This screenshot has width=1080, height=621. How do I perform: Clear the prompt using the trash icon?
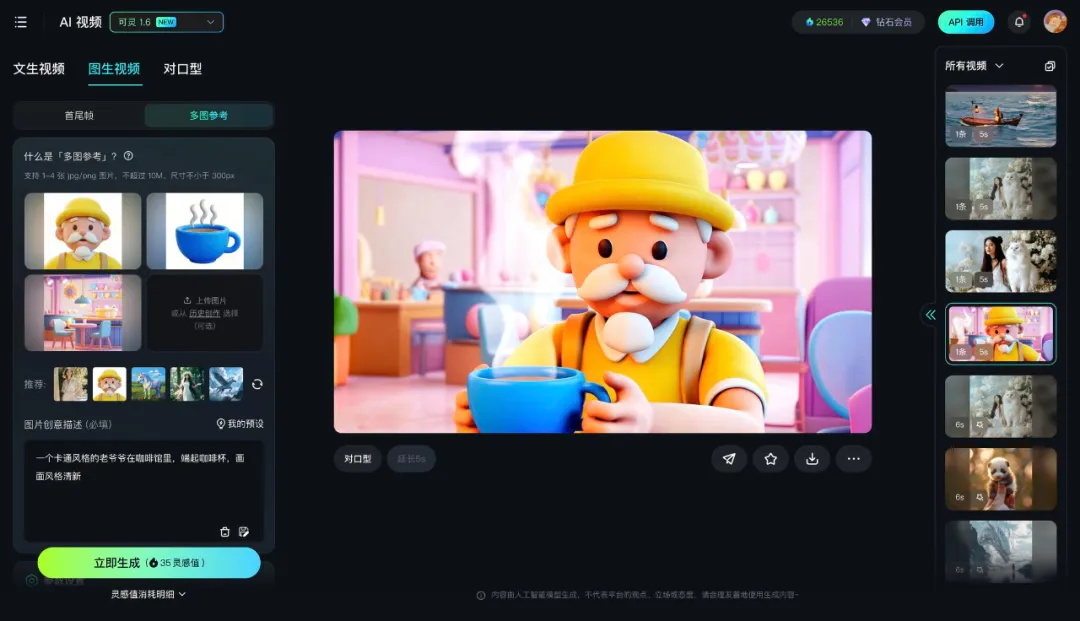[x=225, y=532]
